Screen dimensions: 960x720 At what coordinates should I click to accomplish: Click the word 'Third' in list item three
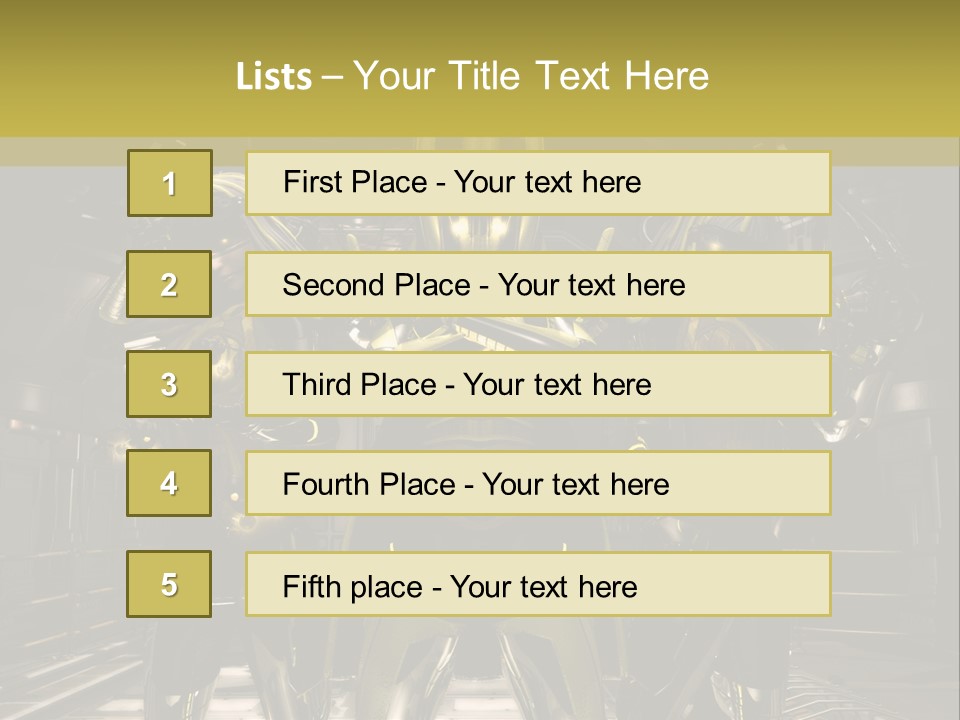coord(316,385)
